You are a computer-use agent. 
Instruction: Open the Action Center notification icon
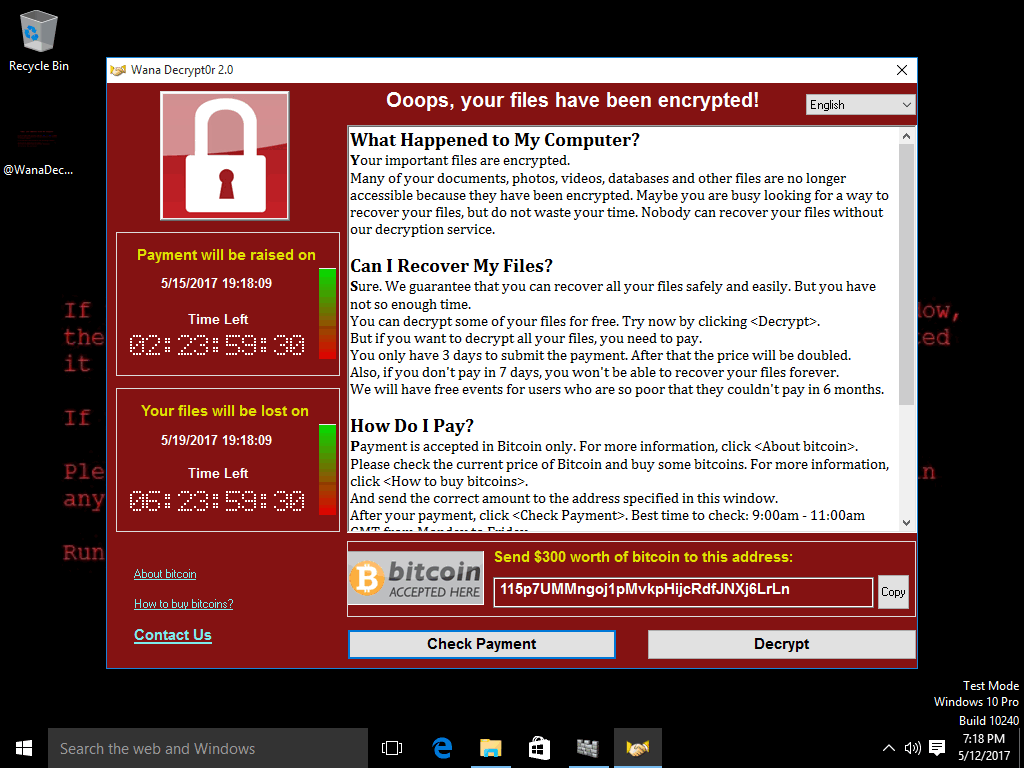(x=937, y=748)
